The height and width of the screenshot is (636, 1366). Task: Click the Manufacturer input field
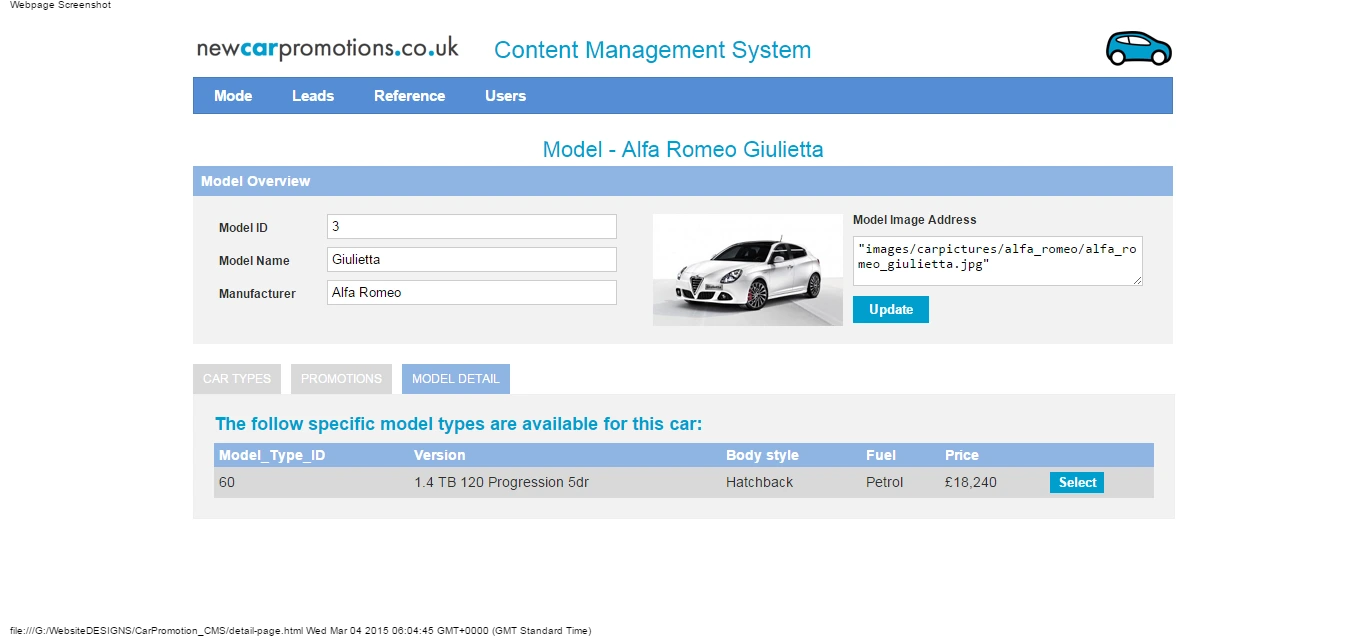click(x=470, y=292)
